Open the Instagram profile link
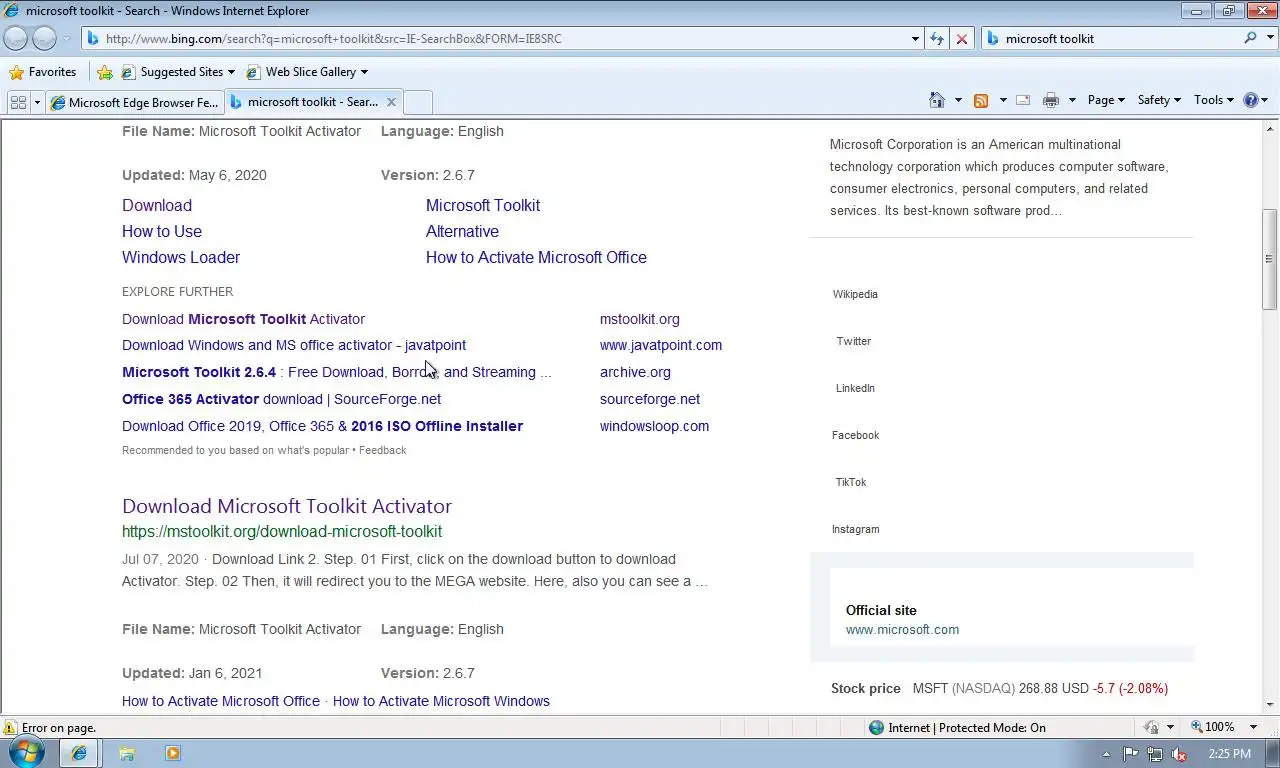This screenshot has height=768, width=1280. tap(855, 529)
